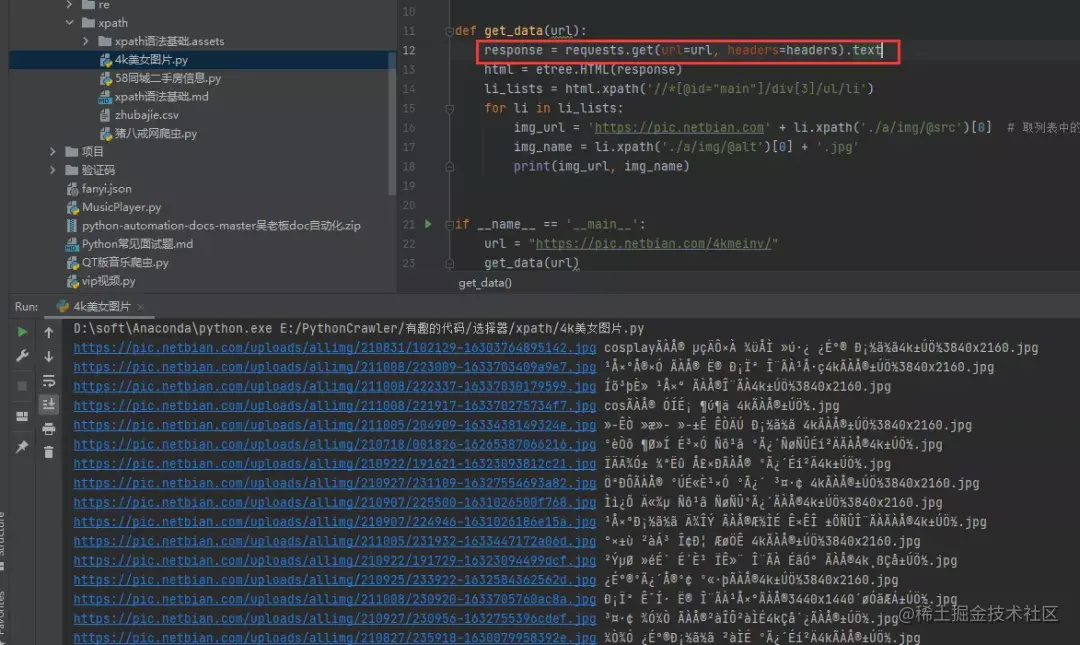Click the Anaconda python.exe command line in console
This screenshot has width=1080, height=645.
pos(358,329)
